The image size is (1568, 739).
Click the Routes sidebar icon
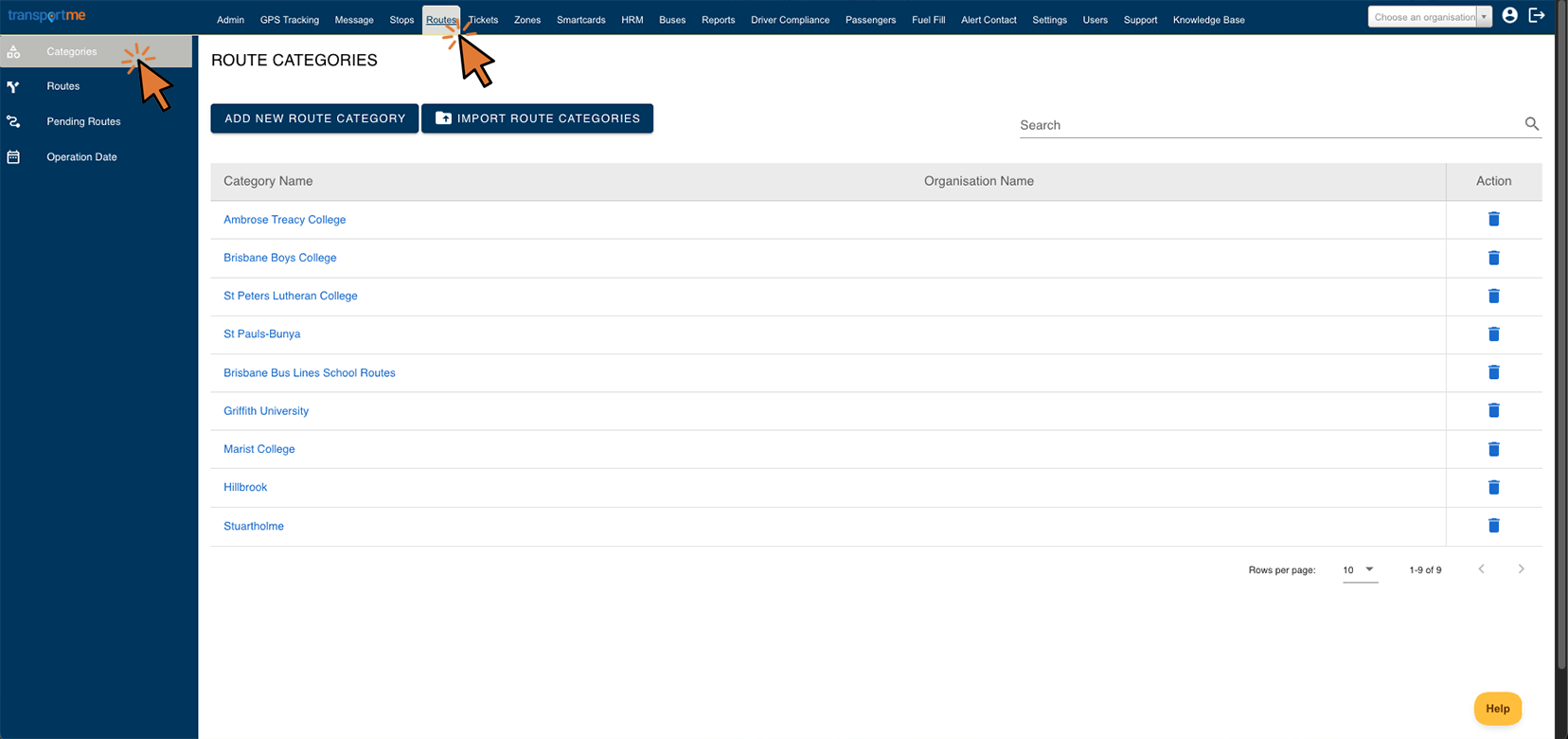(13, 86)
